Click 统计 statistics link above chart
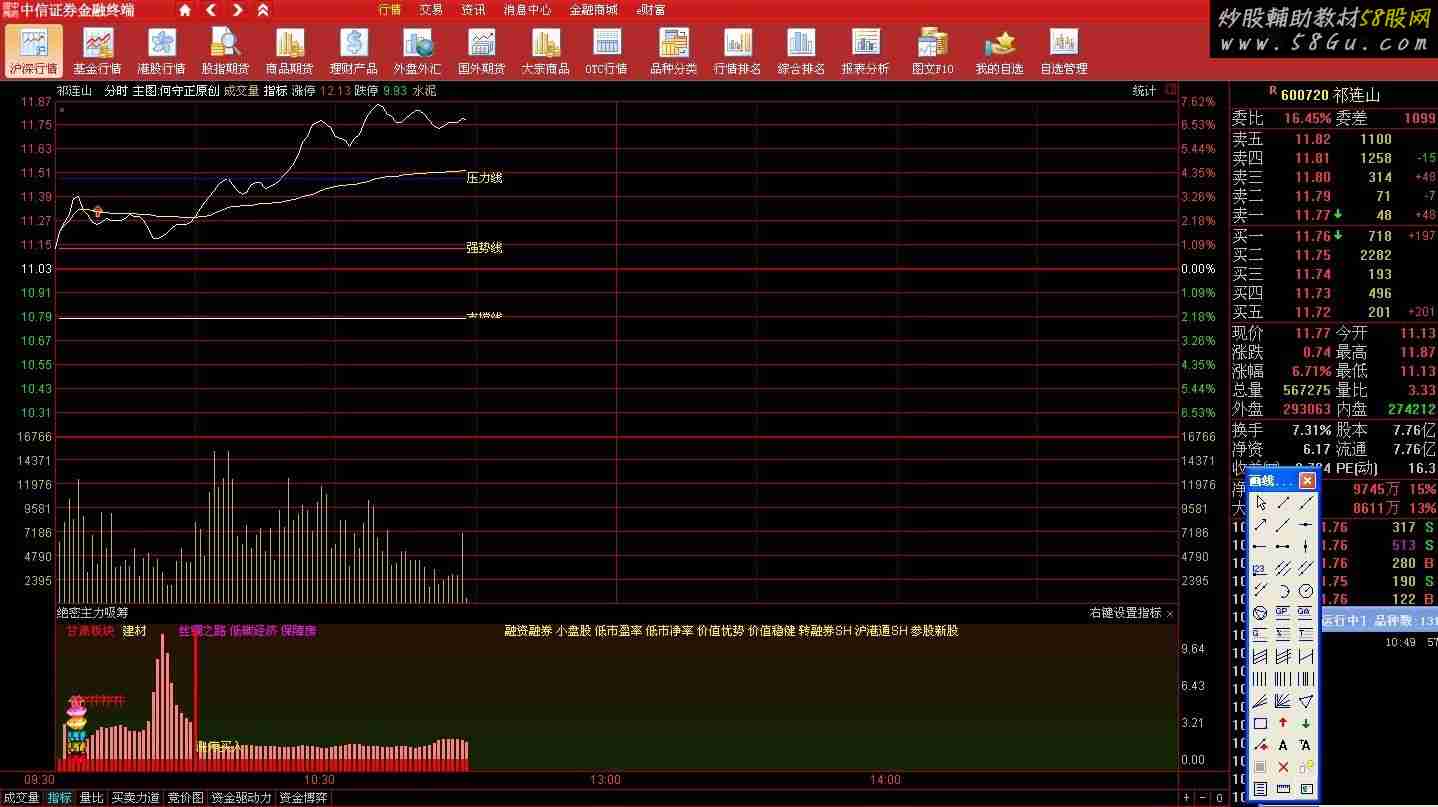 [x=1144, y=91]
